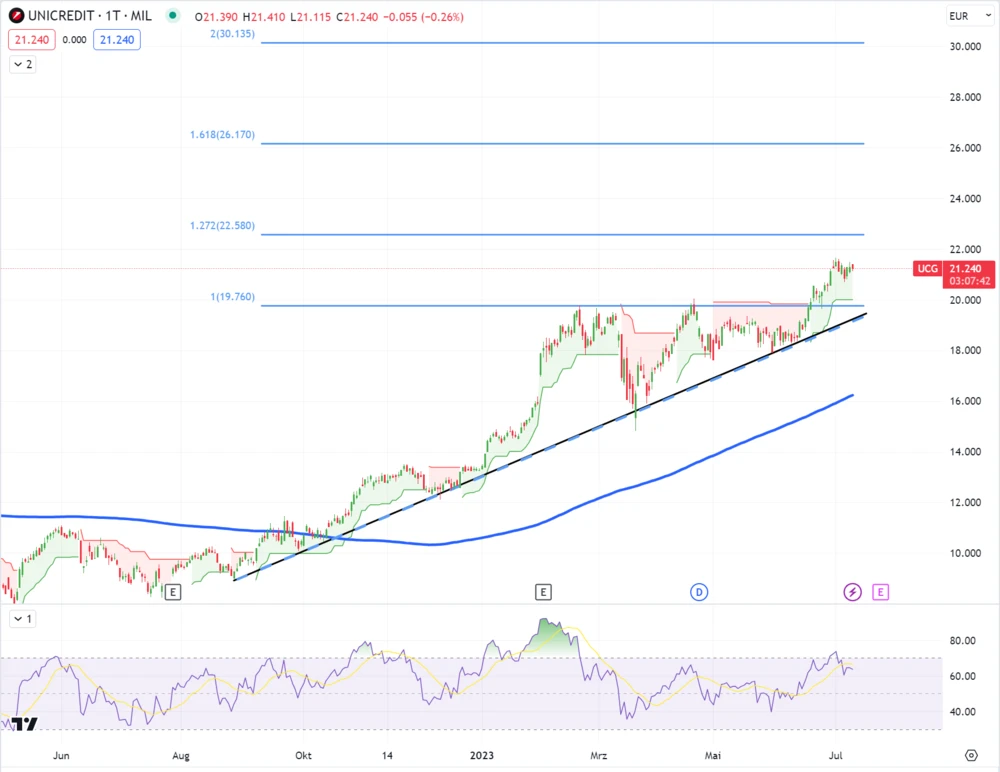Open the black earnings marker after 2023
Screen dimensions: 1000x772
coord(543,592)
